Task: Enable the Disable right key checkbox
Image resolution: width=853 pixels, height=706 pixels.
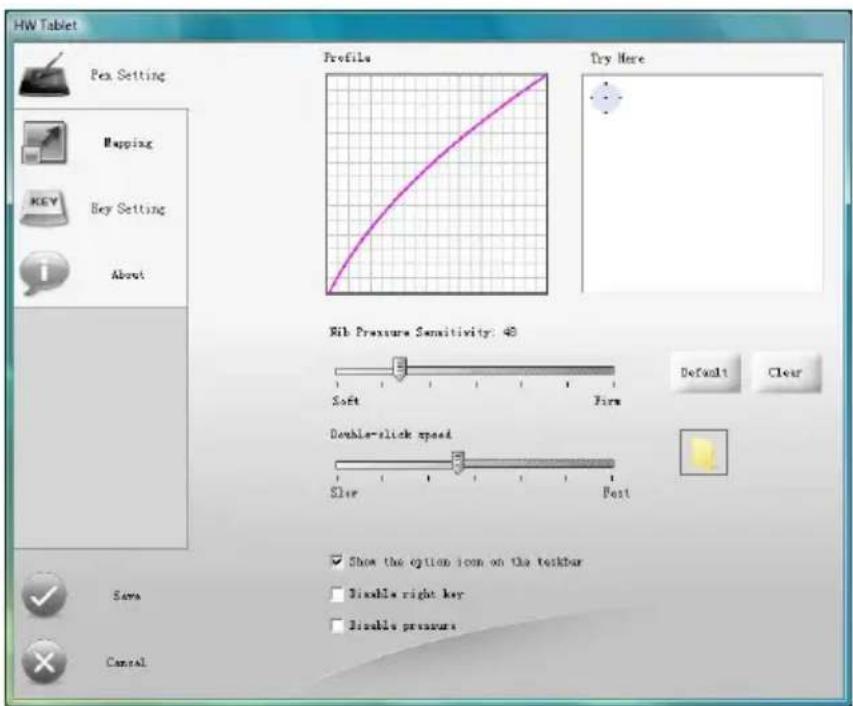Action: [x=337, y=594]
